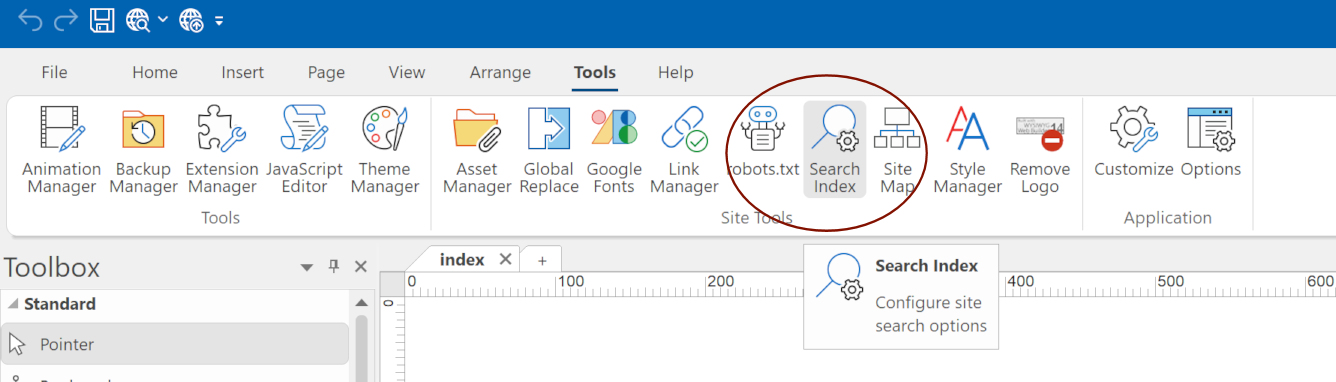Edit robots.txt settings

click(x=763, y=142)
